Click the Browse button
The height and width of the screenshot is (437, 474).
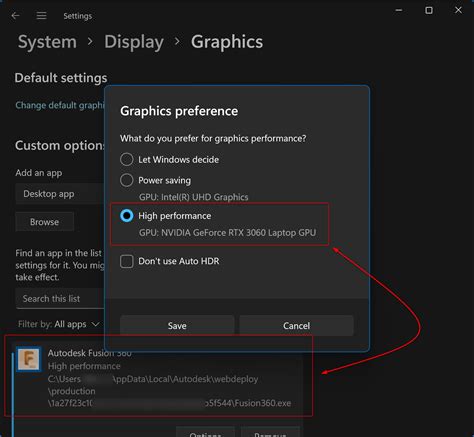point(44,222)
